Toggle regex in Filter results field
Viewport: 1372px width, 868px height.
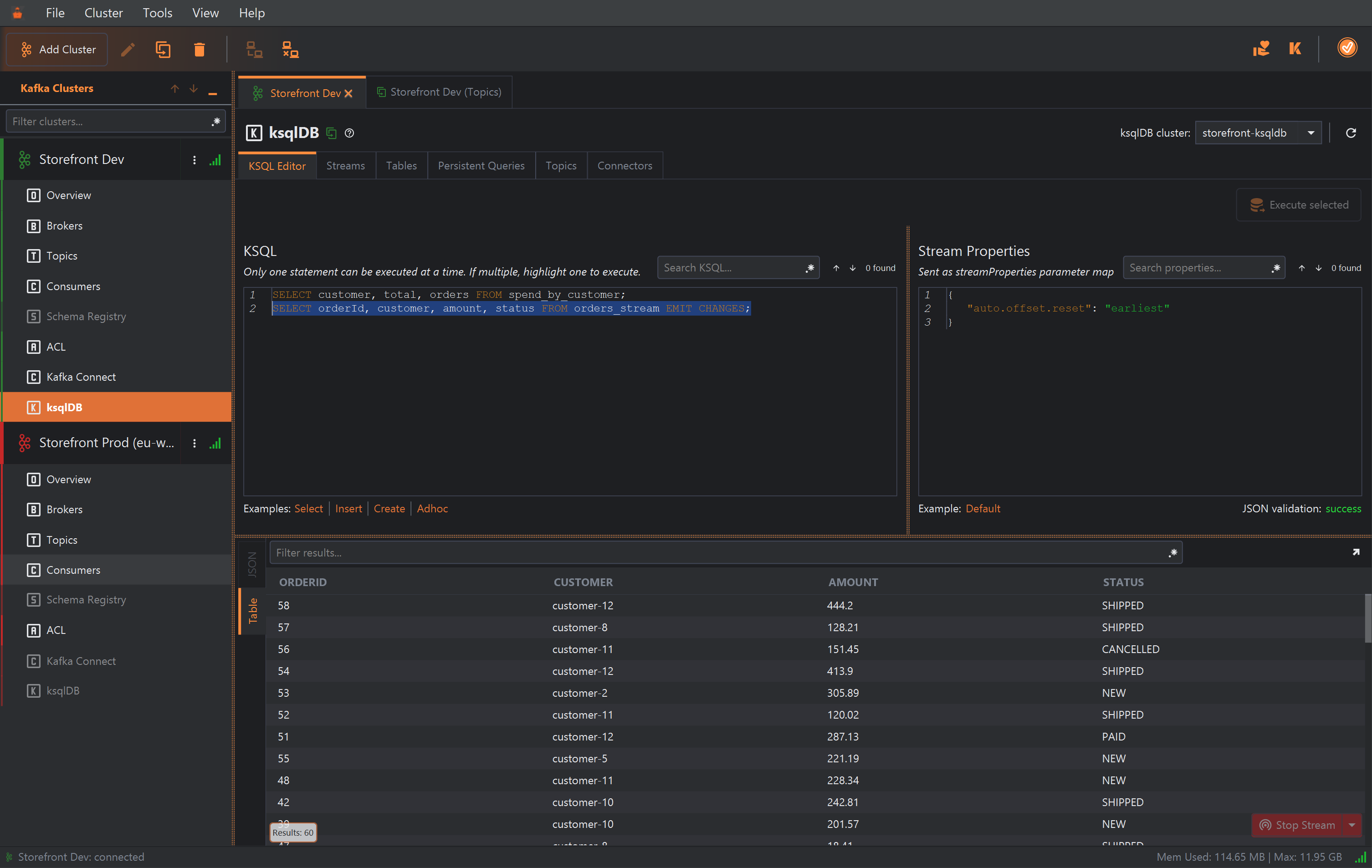tap(1172, 552)
